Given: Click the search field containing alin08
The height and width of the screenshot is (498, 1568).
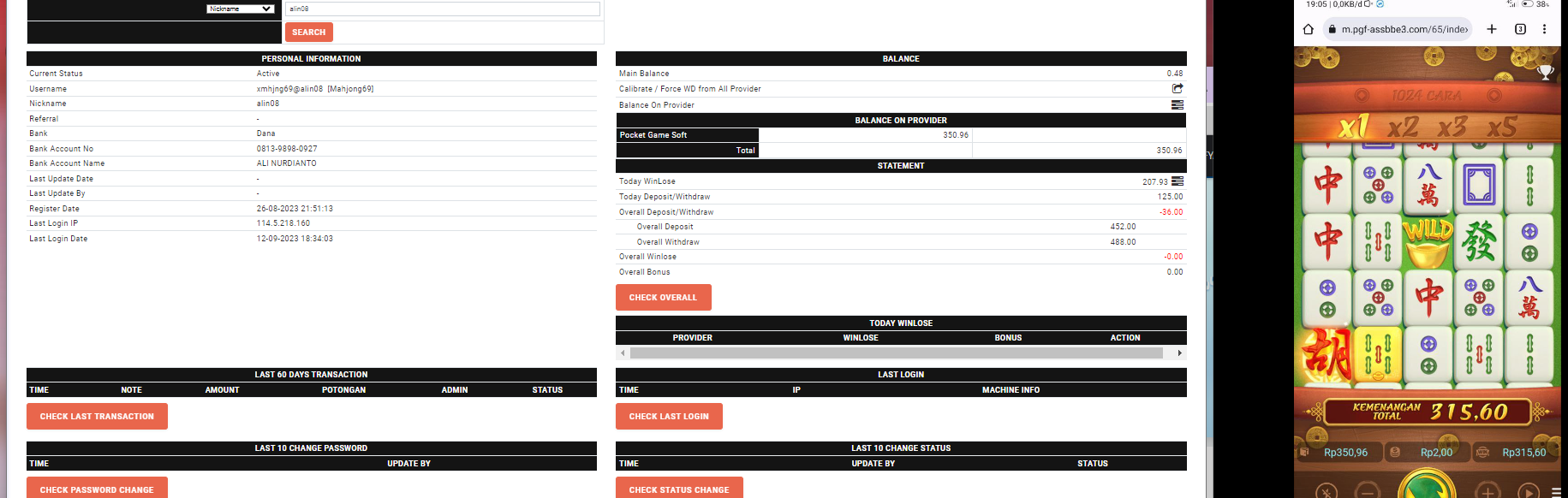Looking at the screenshot, I should pos(443,9).
